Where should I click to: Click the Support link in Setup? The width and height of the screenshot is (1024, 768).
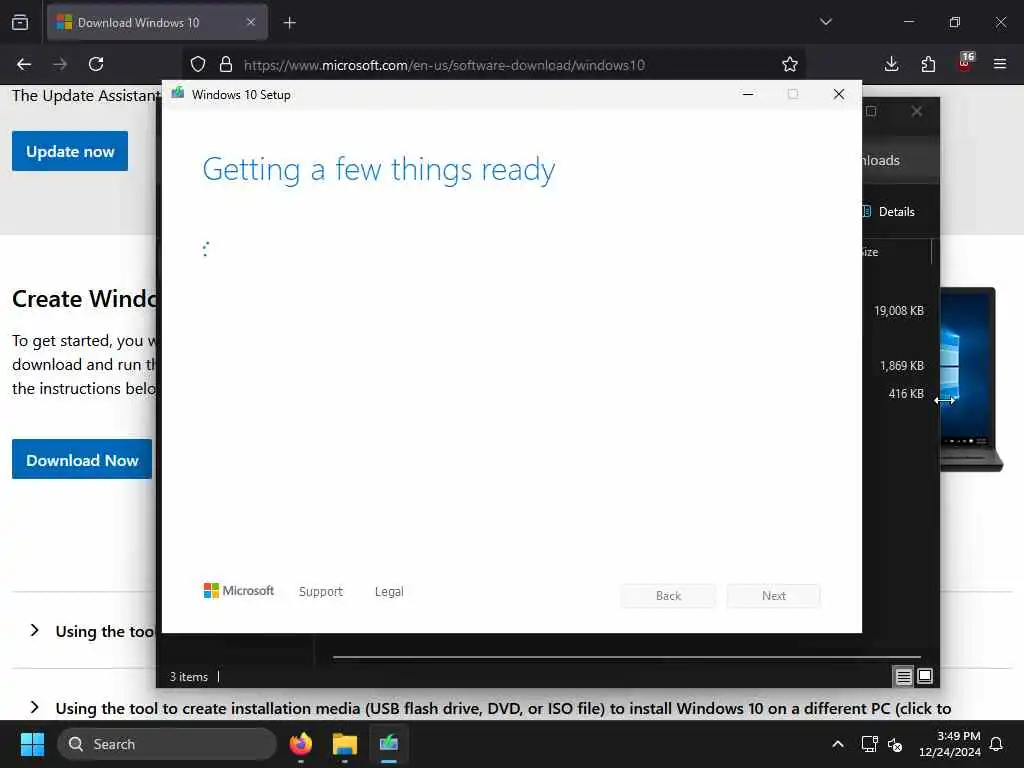[321, 592]
